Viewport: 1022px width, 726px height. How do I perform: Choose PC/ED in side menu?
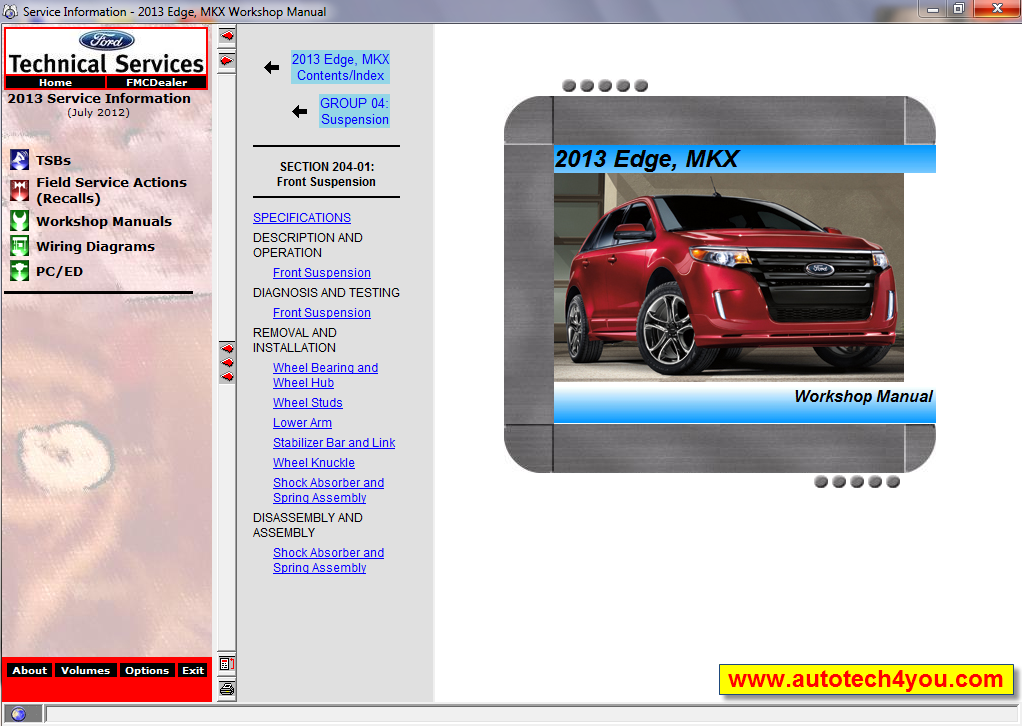[59, 271]
